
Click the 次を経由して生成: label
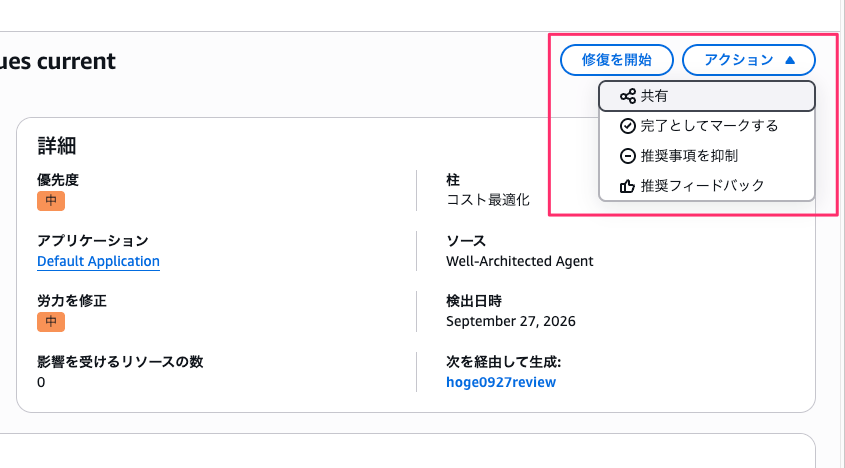503,362
